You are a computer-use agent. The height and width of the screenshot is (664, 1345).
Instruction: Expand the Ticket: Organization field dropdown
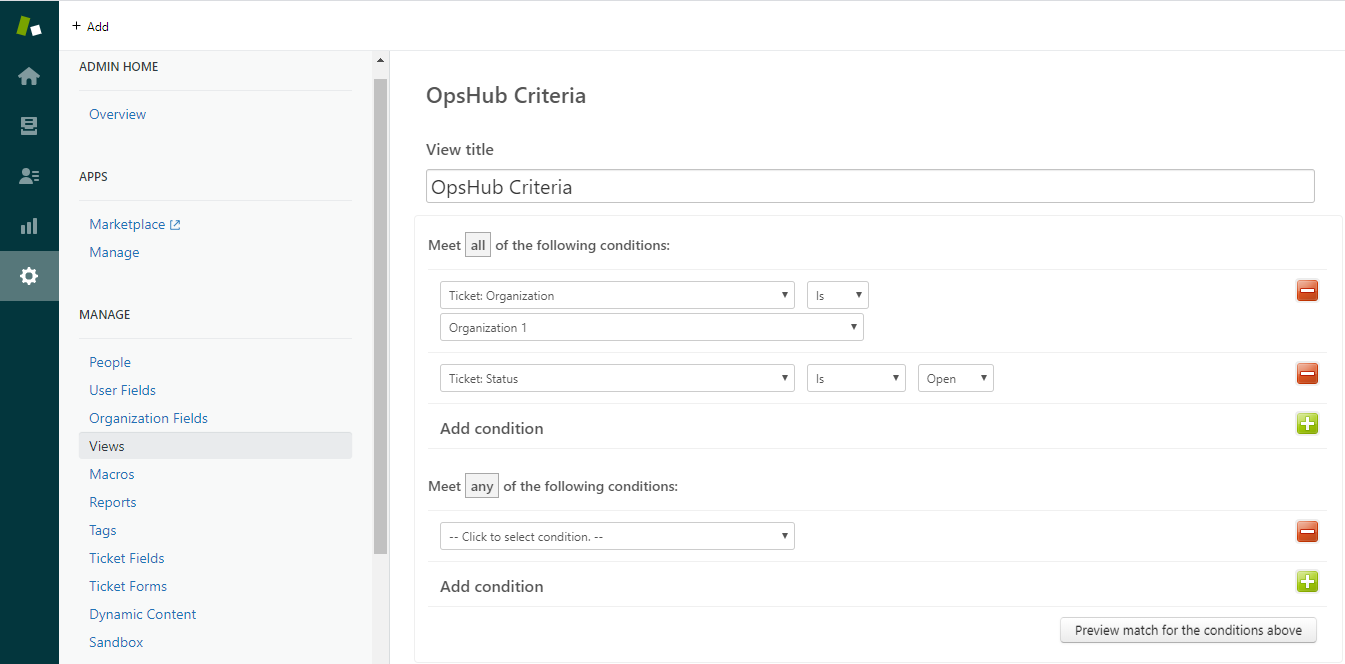617,295
